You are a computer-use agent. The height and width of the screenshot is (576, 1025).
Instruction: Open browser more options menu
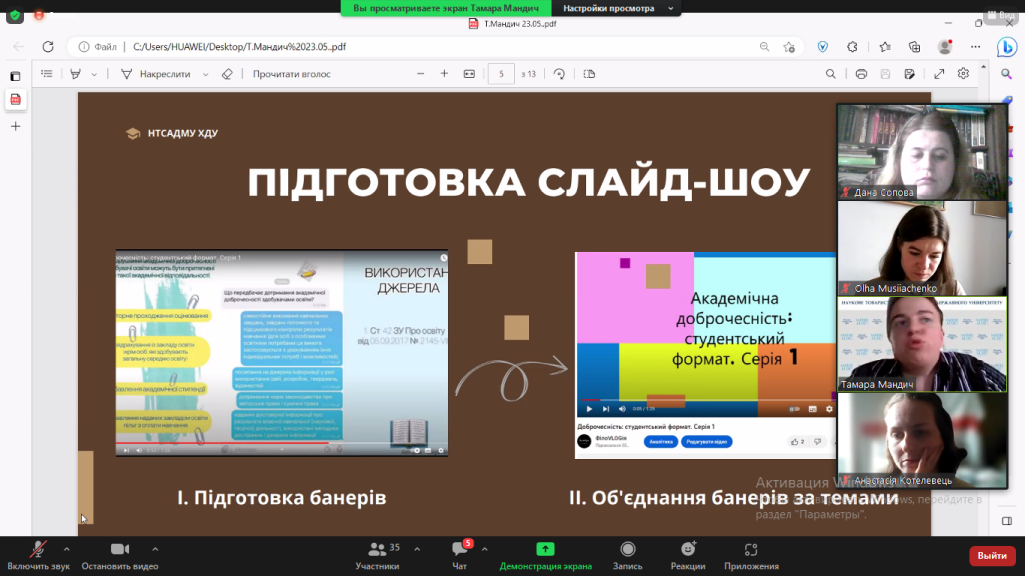point(975,47)
